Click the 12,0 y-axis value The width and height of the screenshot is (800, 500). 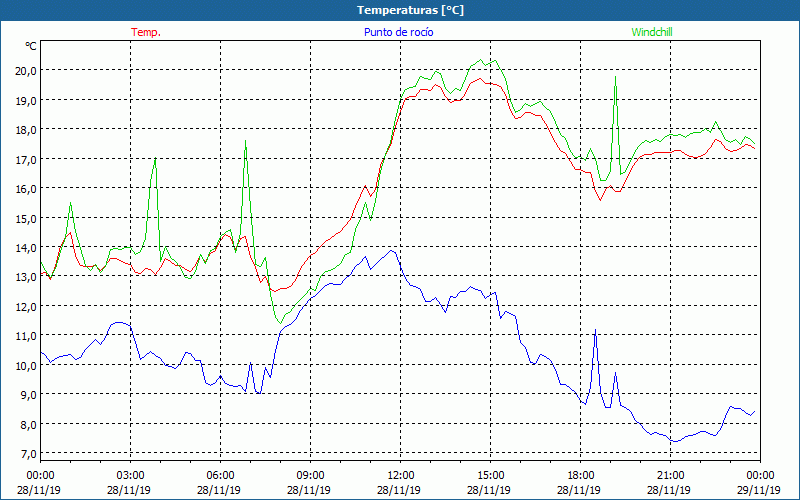(27, 306)
